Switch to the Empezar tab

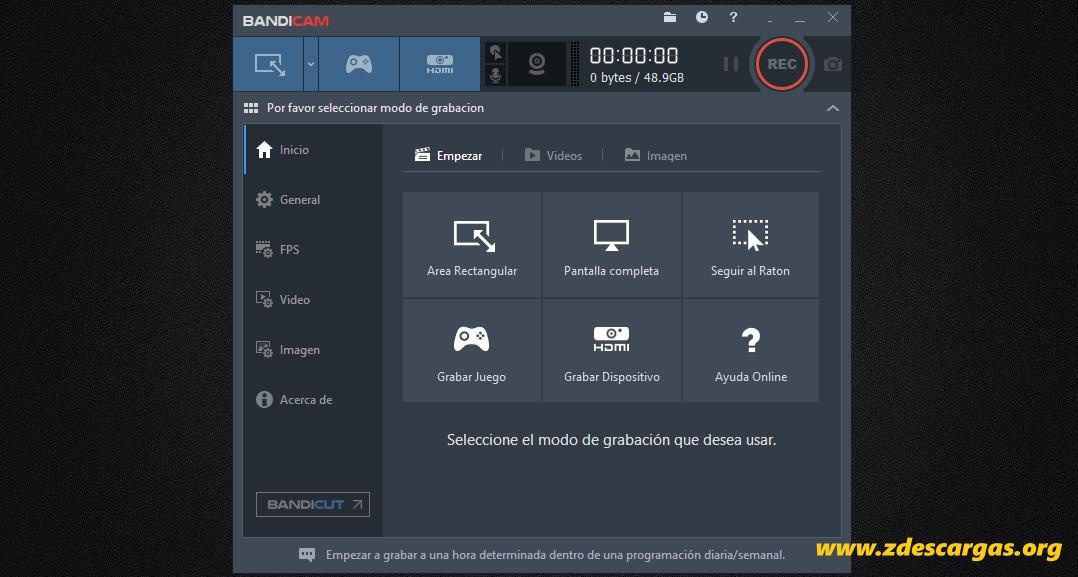tap(448, 155)
